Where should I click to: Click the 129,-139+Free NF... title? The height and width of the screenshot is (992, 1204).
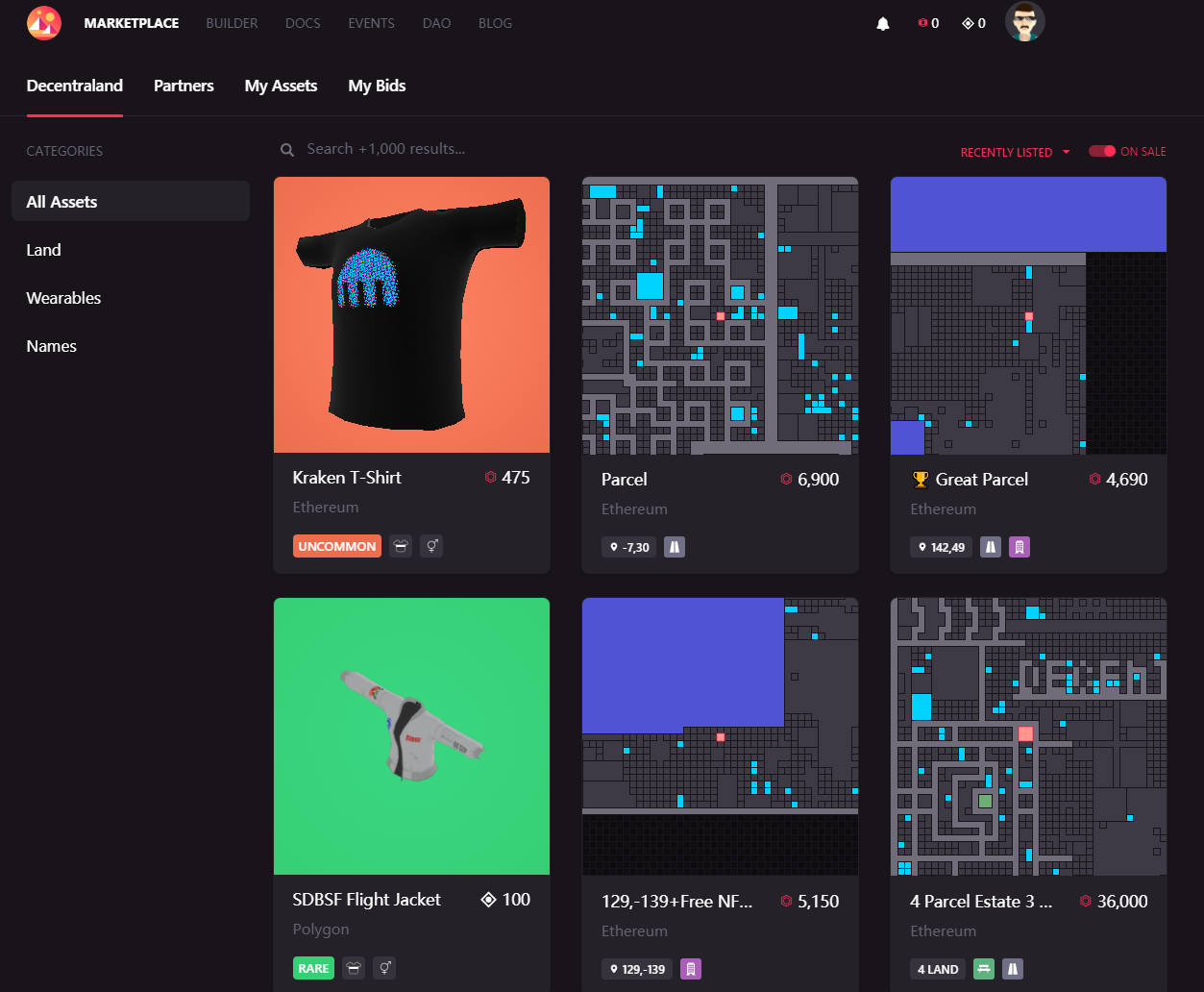(x=677, y=902)
